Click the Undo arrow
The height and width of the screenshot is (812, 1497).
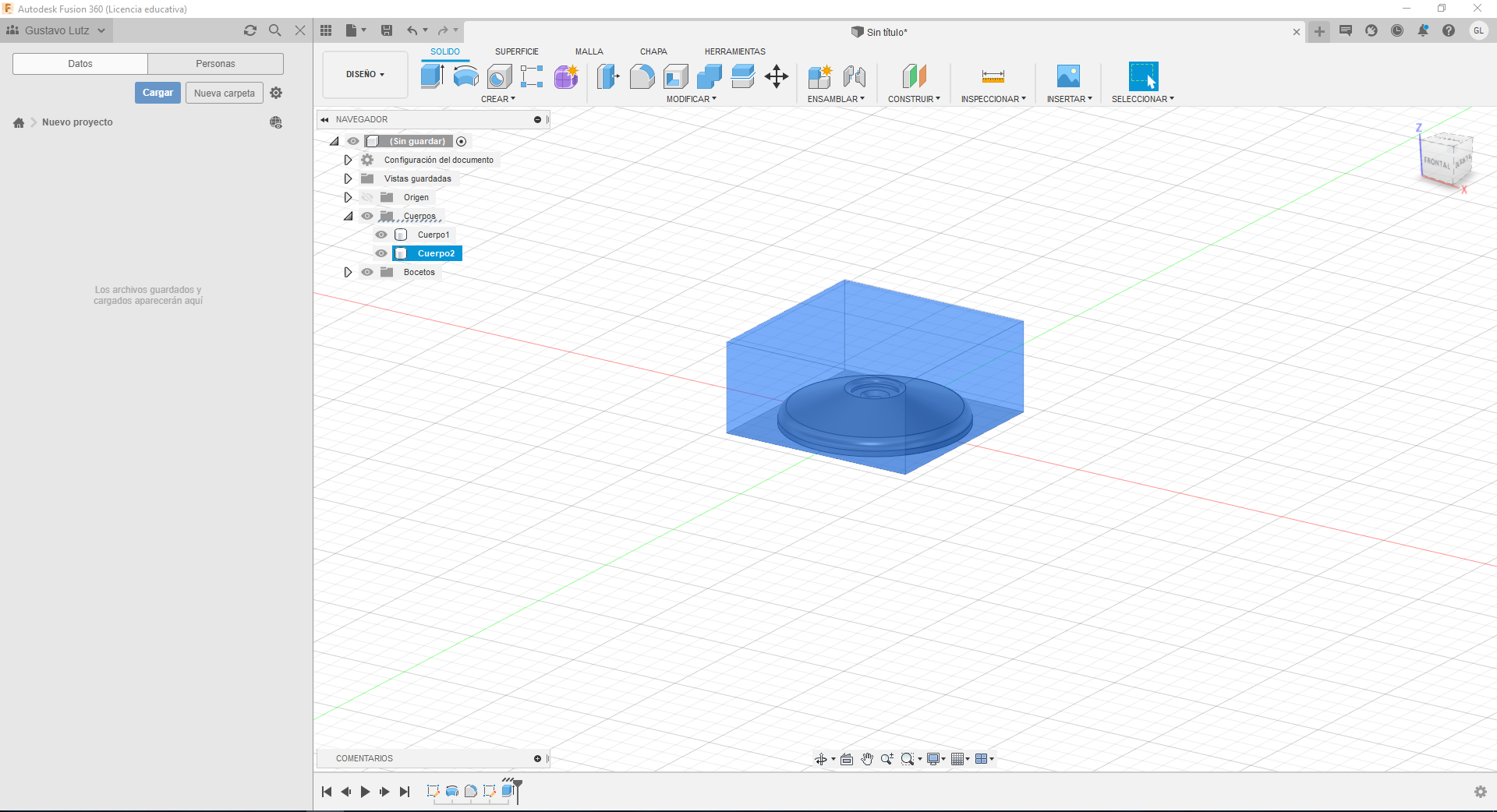tap(412, 30)
